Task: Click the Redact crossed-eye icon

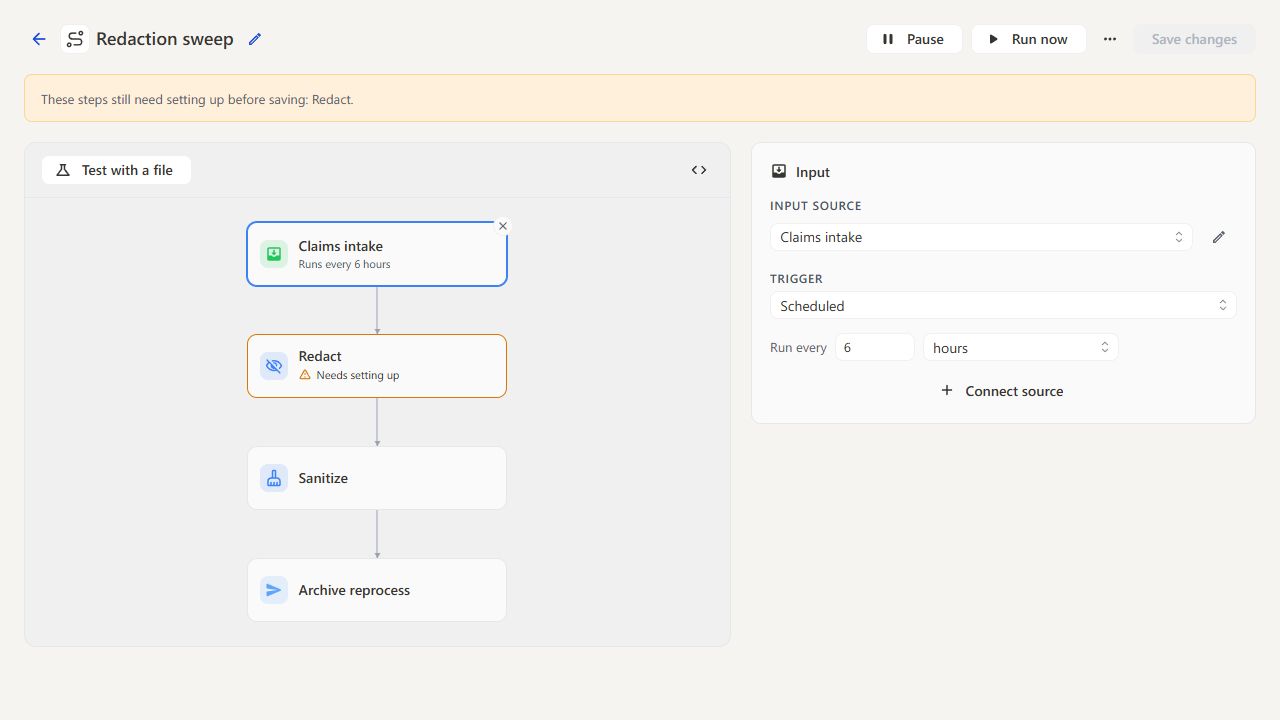Action: [x=274, y=366]
